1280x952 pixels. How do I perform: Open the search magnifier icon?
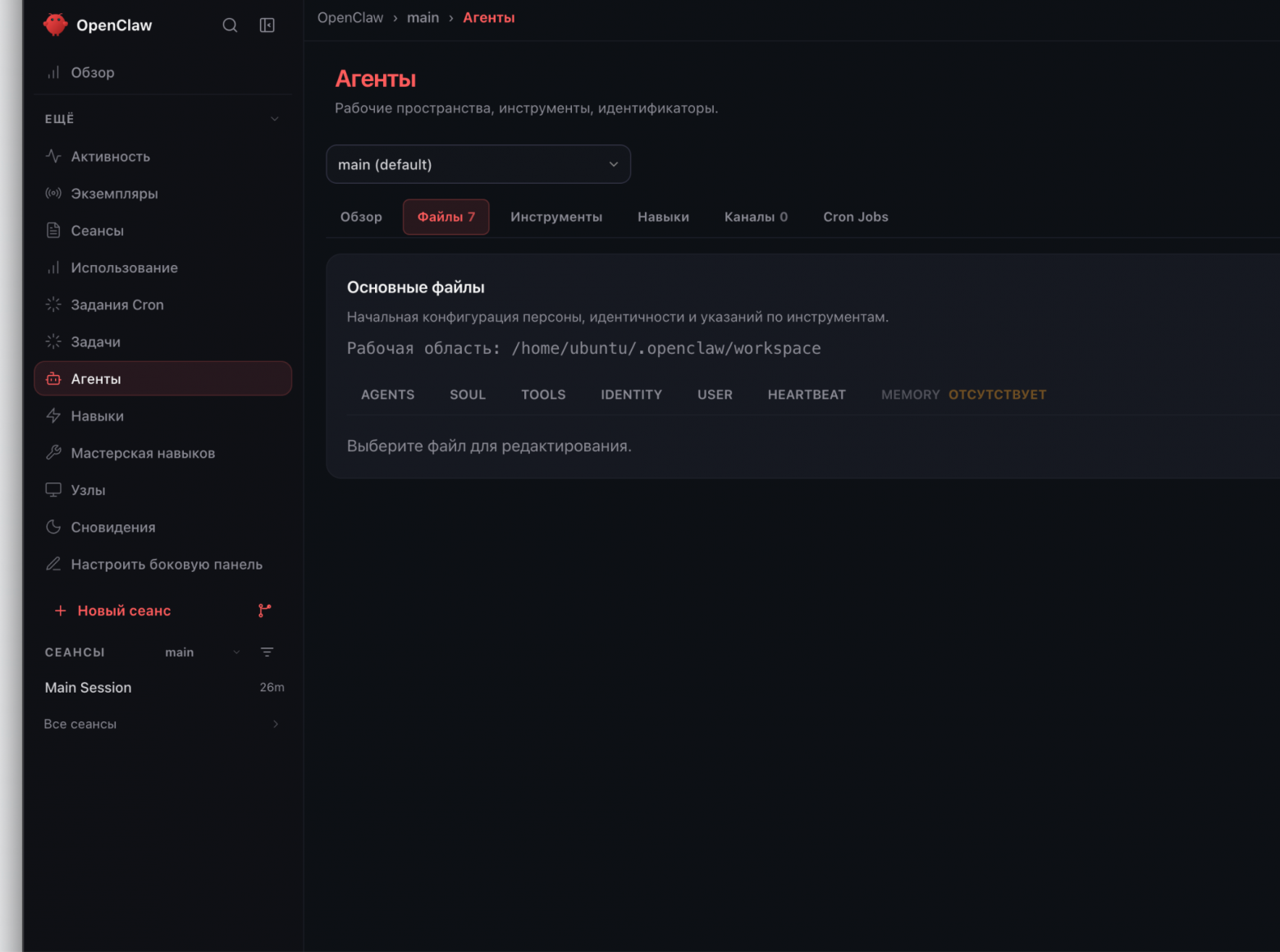(x=230, y=25)
